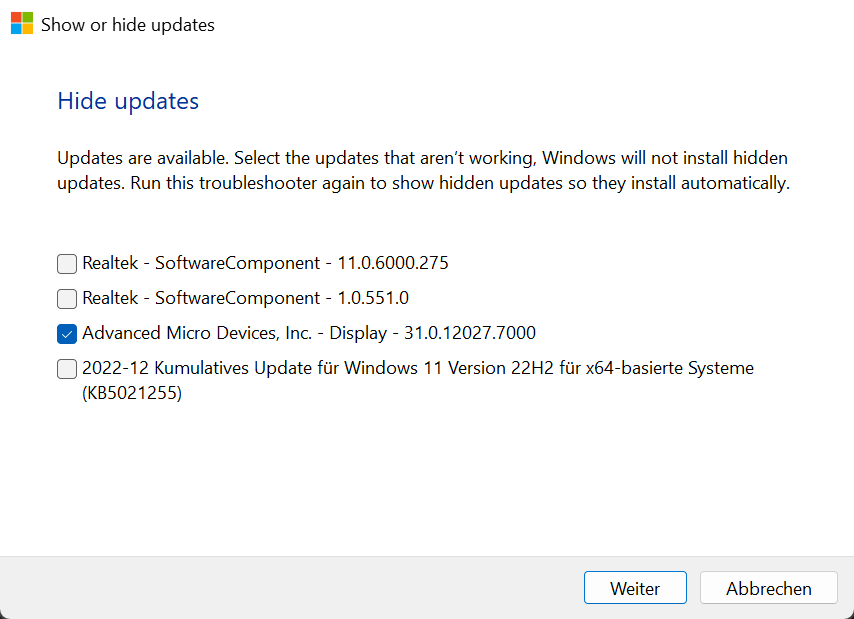Check the Realtek SoftwareComponent 11.0.6000.275 checkbox
Screen dimensions: 854x619
pyautogui.click(x=67, y=264)
